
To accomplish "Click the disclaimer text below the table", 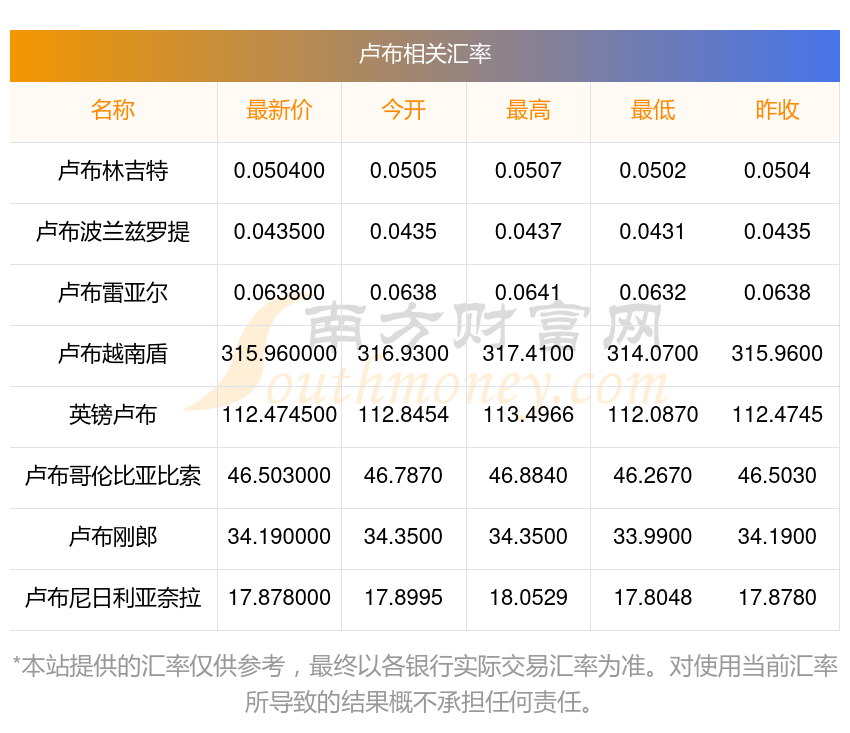I will 425,684.
